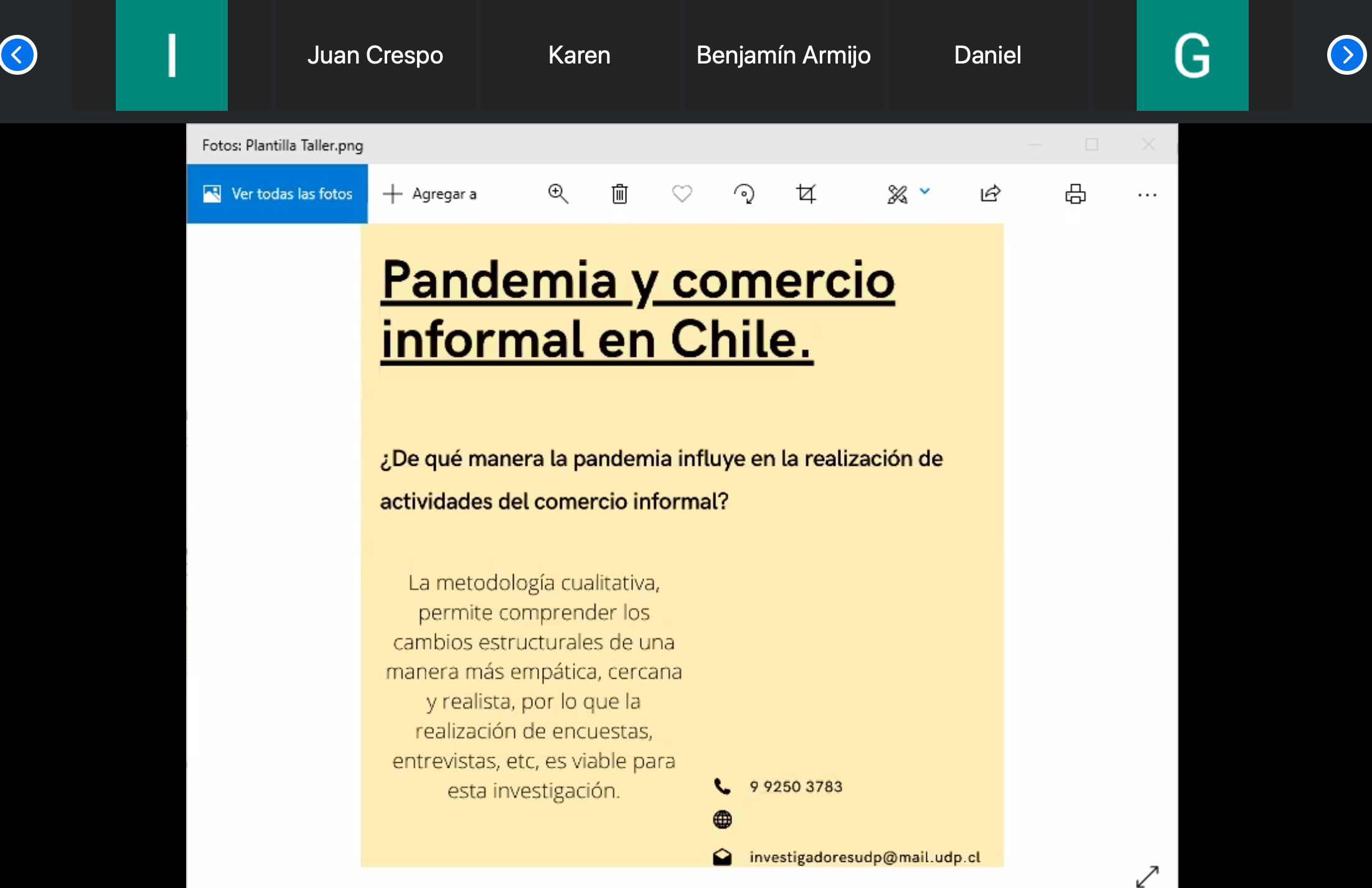The height and width of the screenshot is (888, 1372).
Task: Maximize the Fotos window
Action: click(1091, 144)
